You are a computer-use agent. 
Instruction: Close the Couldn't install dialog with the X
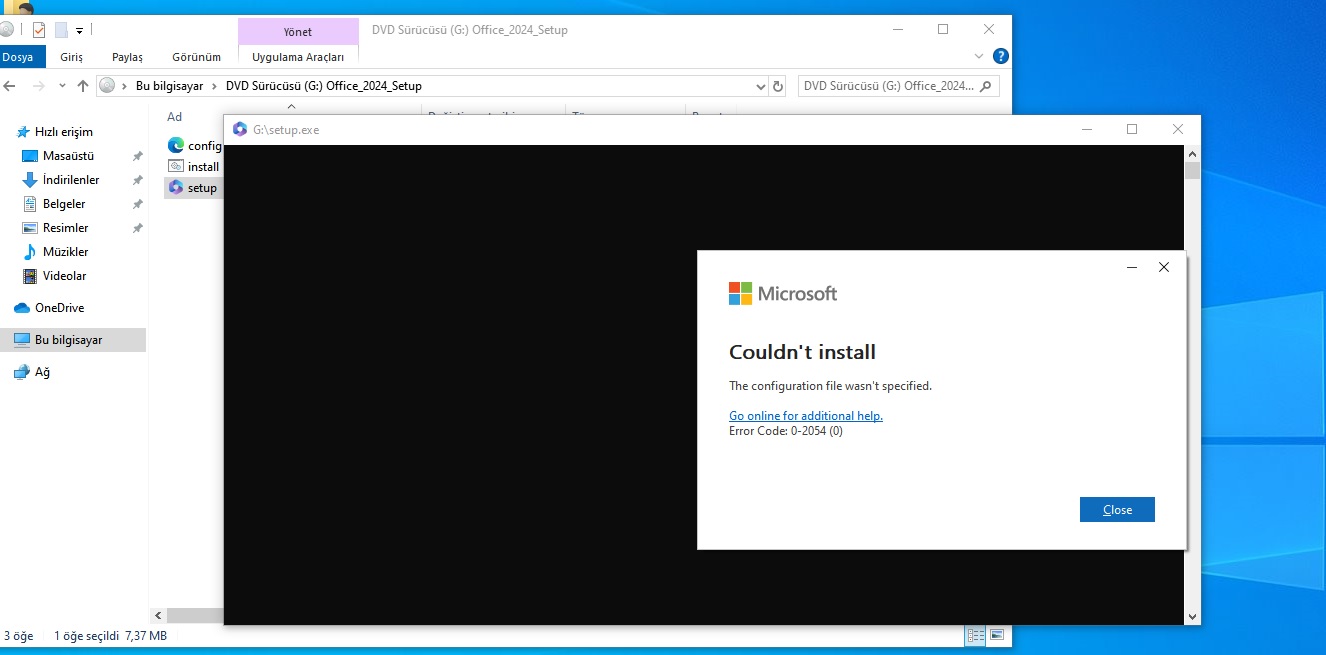pos(1163,267)
